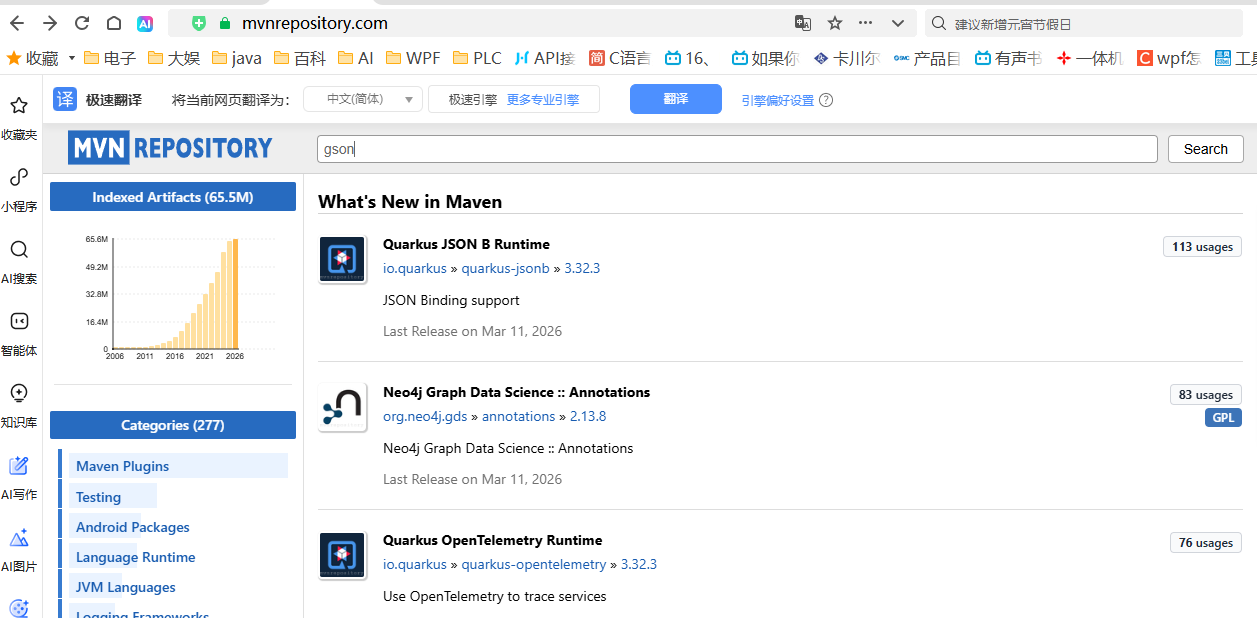Open version 3.32.3 of quarkus-opentelemetry
Image resolution: width=1257 pixels, height=618 pixels.
coord(639,564)
